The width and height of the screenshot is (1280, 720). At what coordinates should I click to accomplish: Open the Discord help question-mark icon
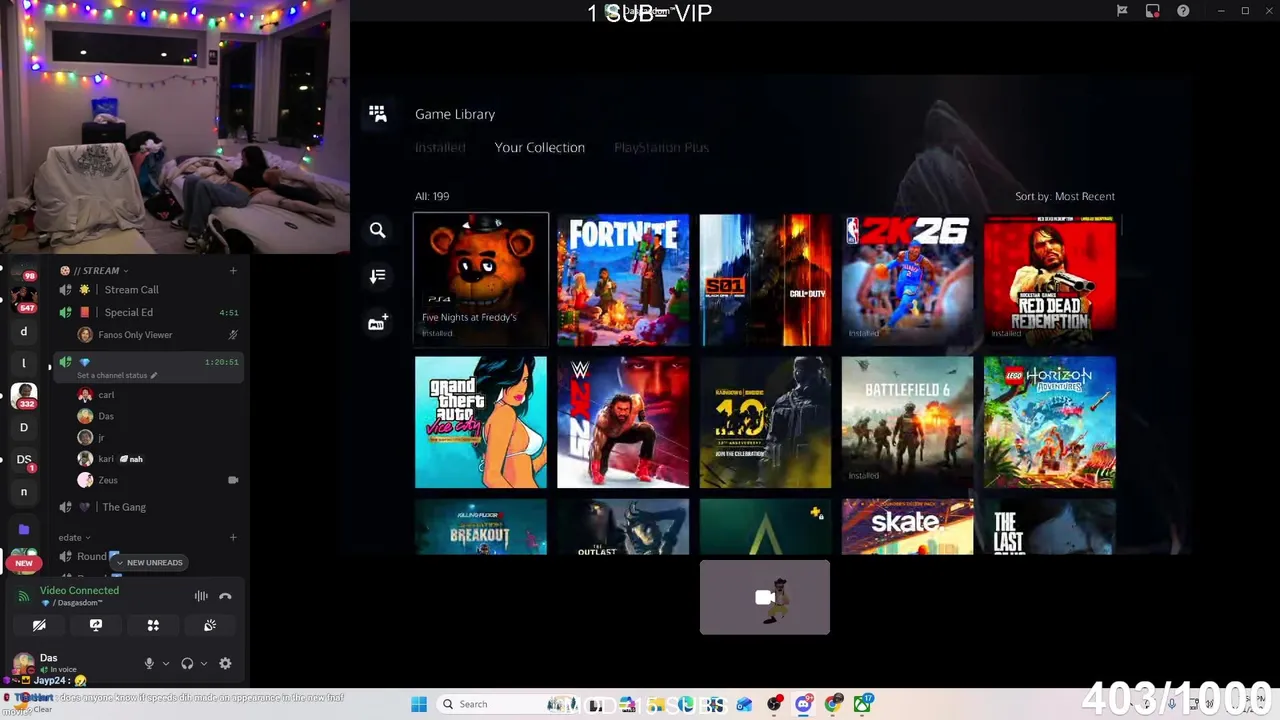[x=1183, y=11]
